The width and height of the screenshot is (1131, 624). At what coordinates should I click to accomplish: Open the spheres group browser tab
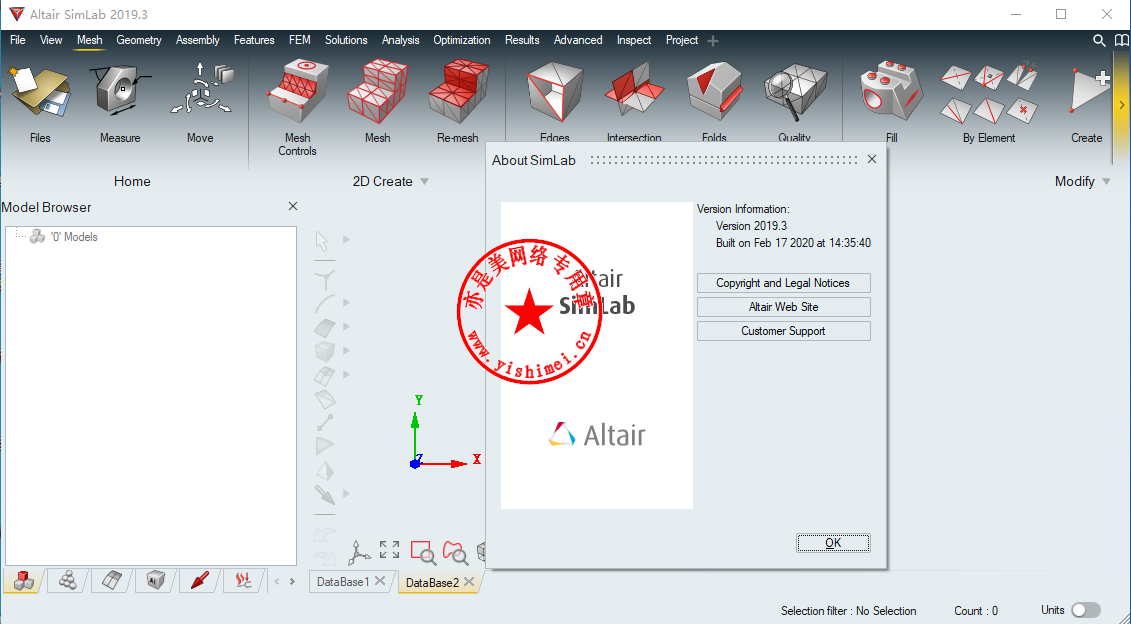tap(68, 581)
